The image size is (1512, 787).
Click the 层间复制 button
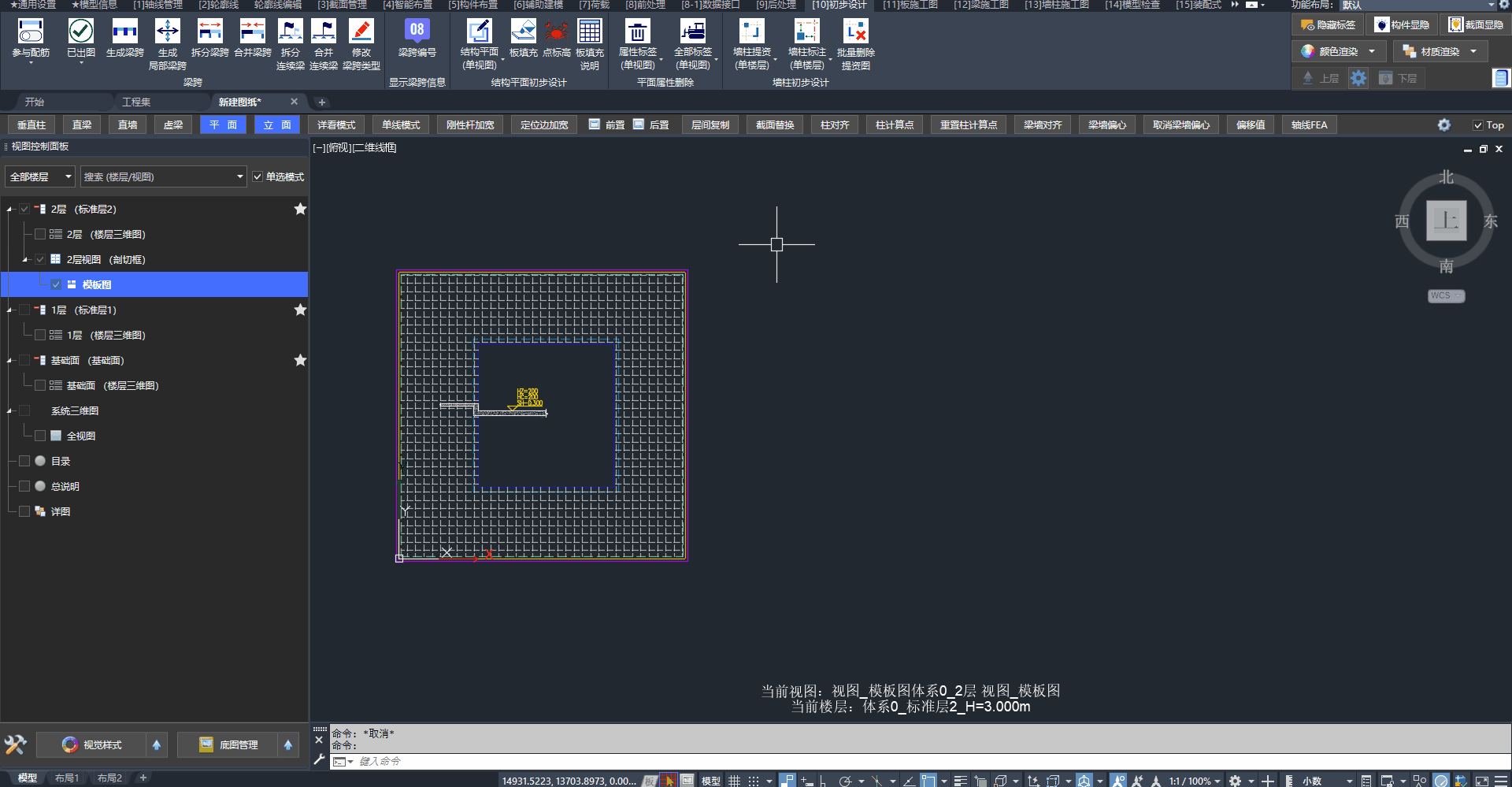tap(710, 125)
